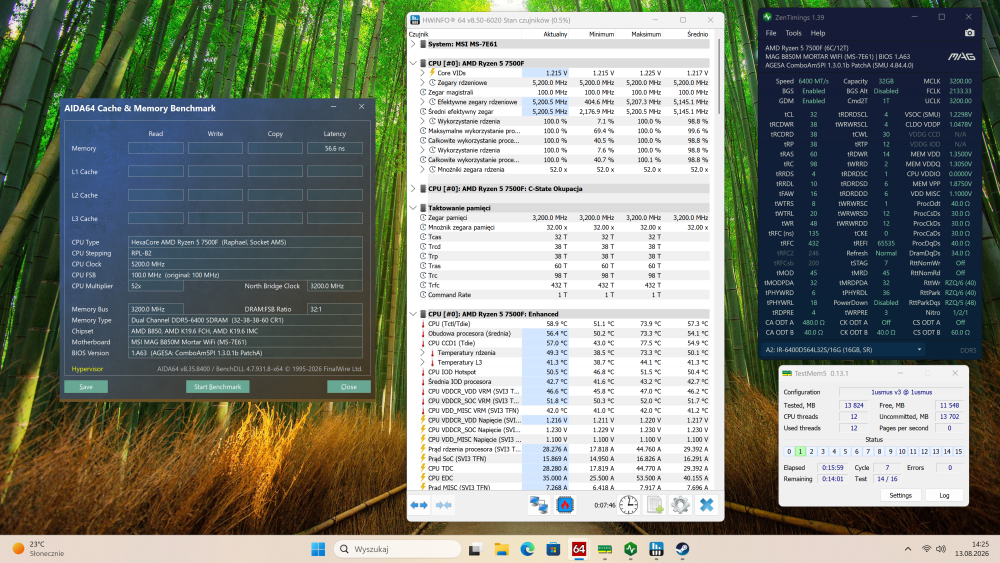Switch to ZenTimings green hexagon taskbar icon
This screenshot has height=563, width=1000.
click(631, 549)
